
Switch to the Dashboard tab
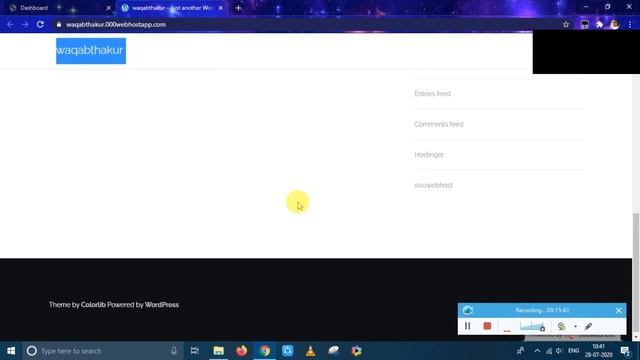point(57,8)
